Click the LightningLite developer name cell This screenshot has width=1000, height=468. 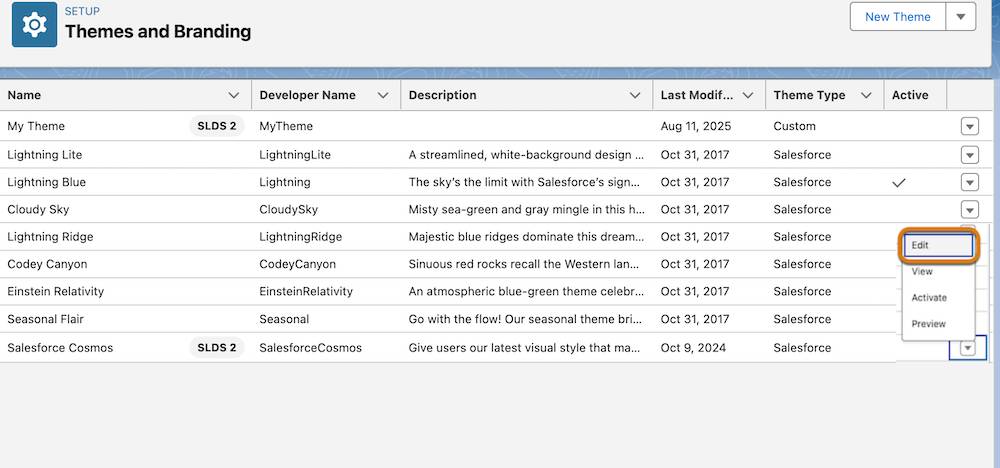pos(326,155)
